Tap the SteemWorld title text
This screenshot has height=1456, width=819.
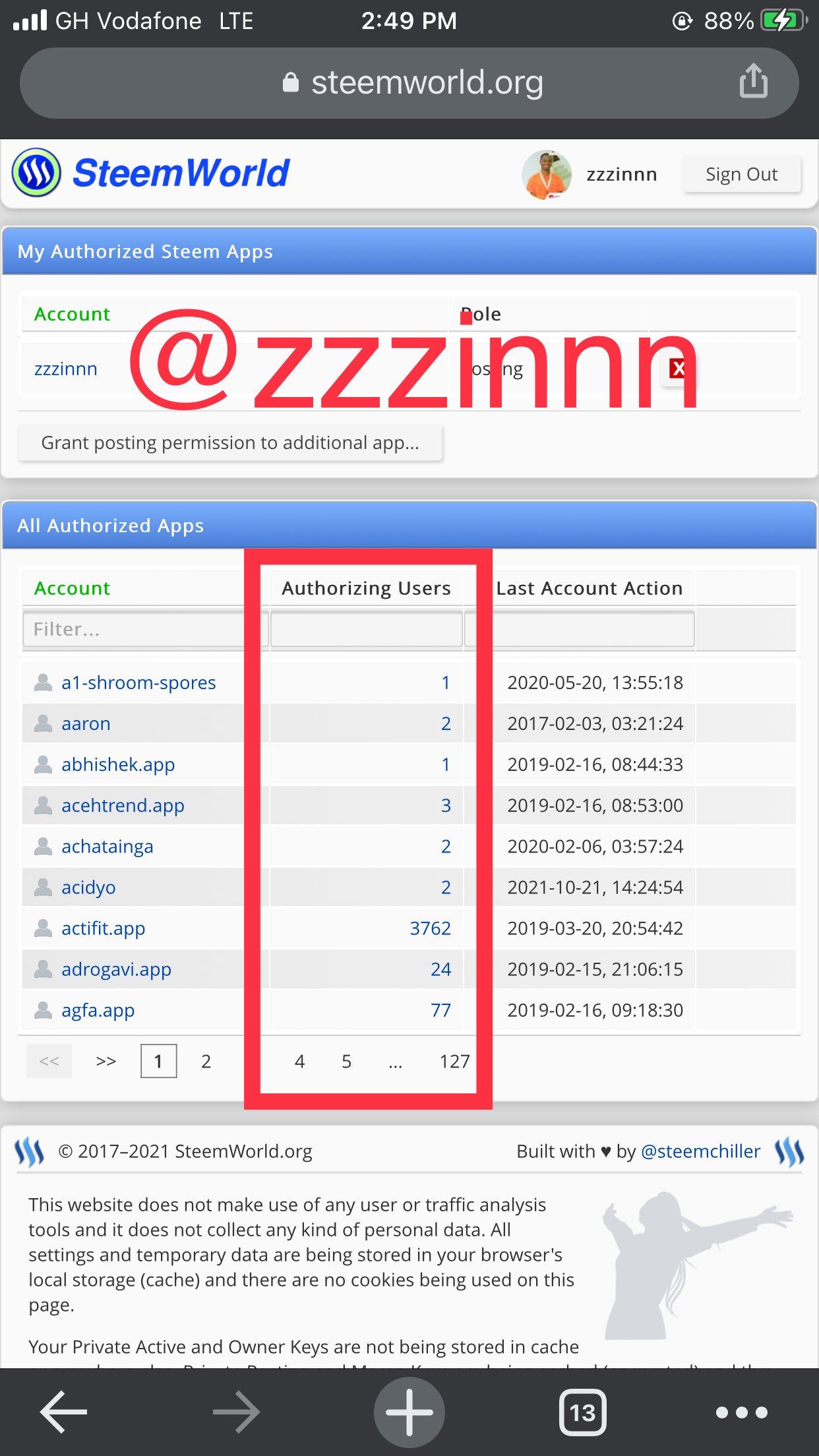click(181, 173)
